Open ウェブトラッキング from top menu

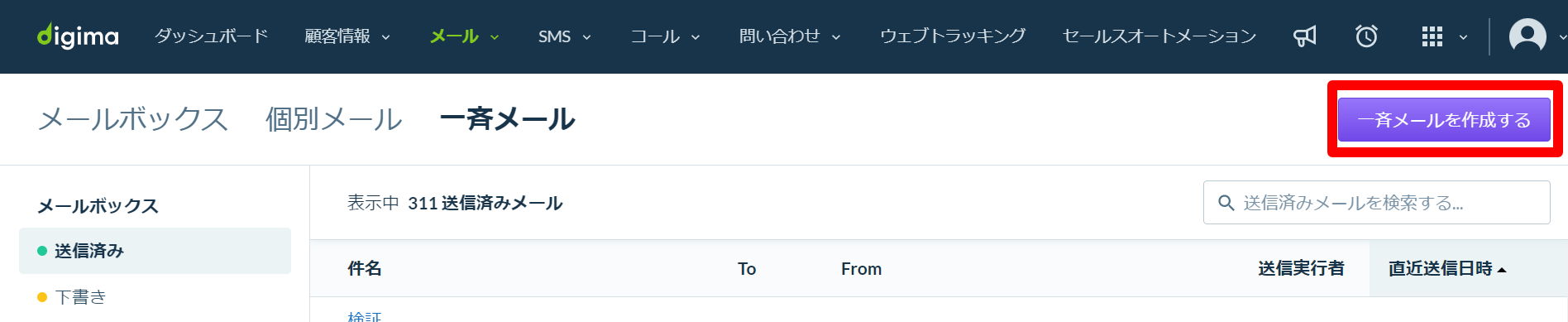click(953, 36)
